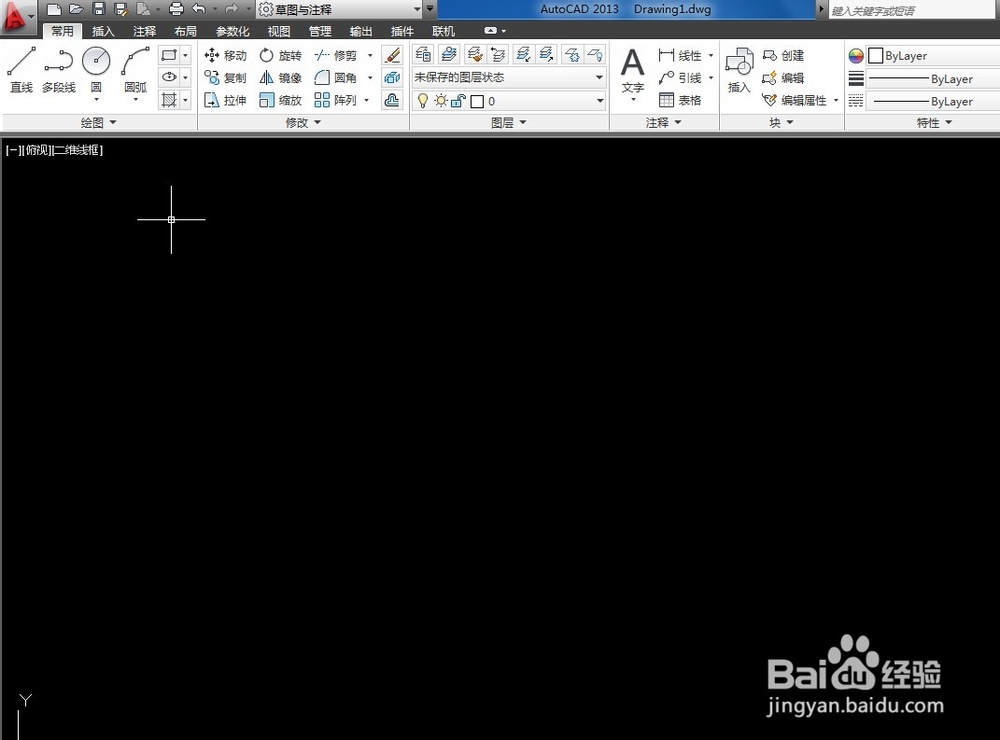Toggle the layer freeze sun icon
Image resolution: width=1000 pixels, height=740 pixels.
441,101
